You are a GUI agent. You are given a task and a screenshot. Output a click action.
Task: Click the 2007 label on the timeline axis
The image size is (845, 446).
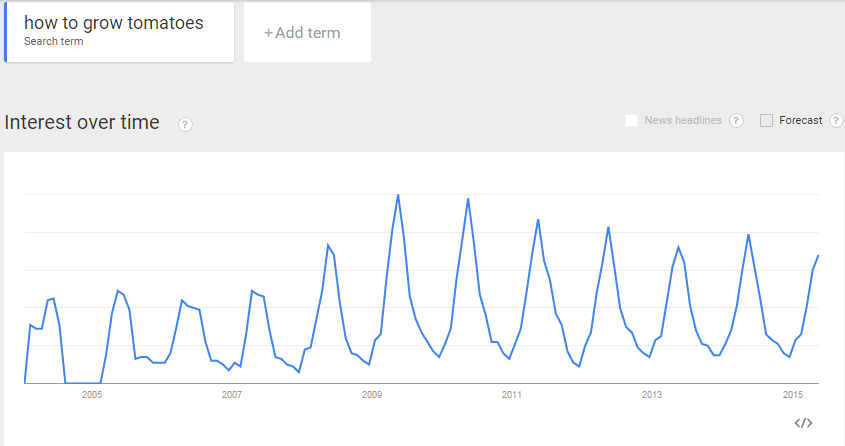(232, 395)
